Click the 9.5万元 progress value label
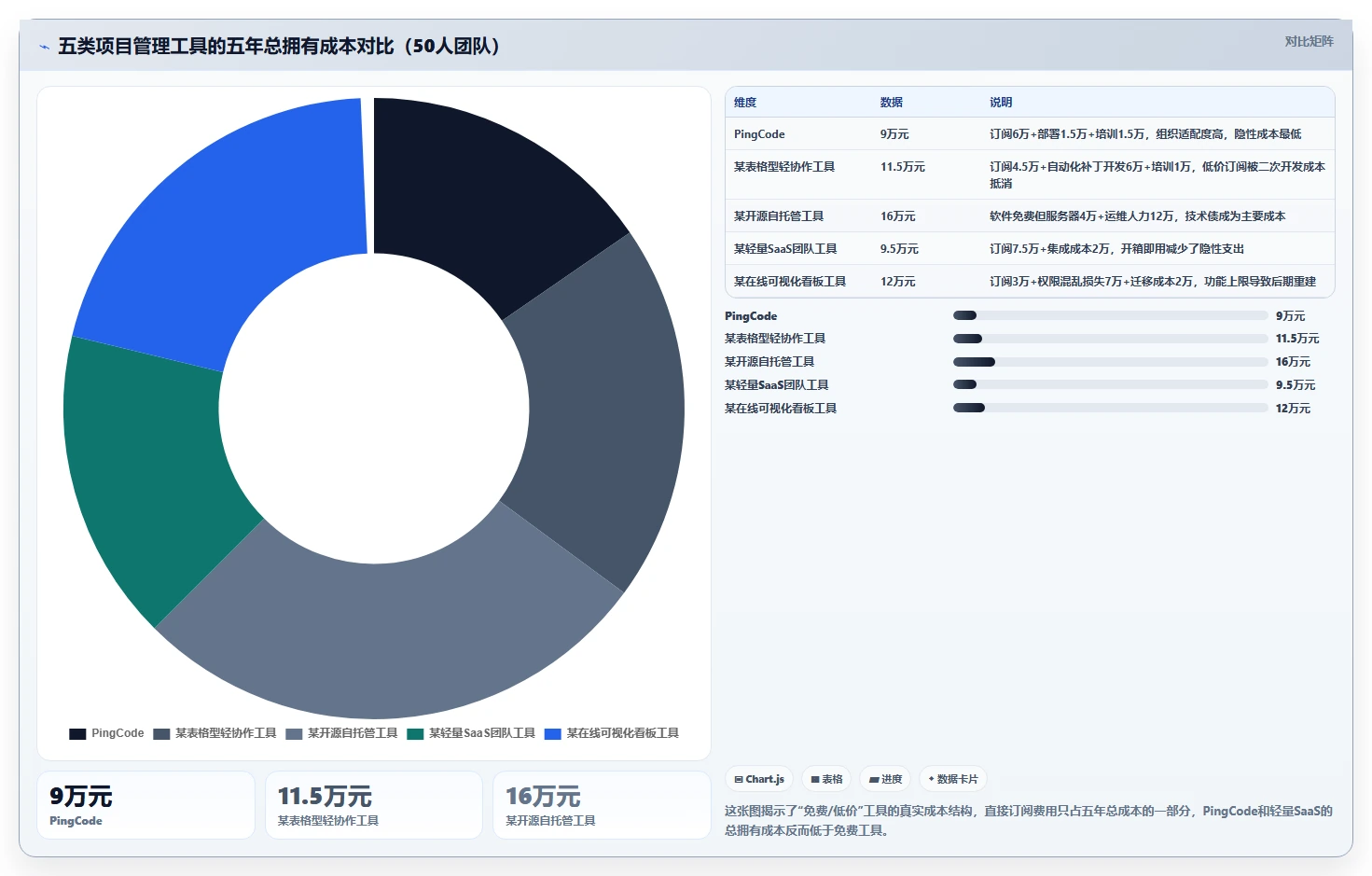Viewport: 1372px width, 876px height. point(1296,385)
